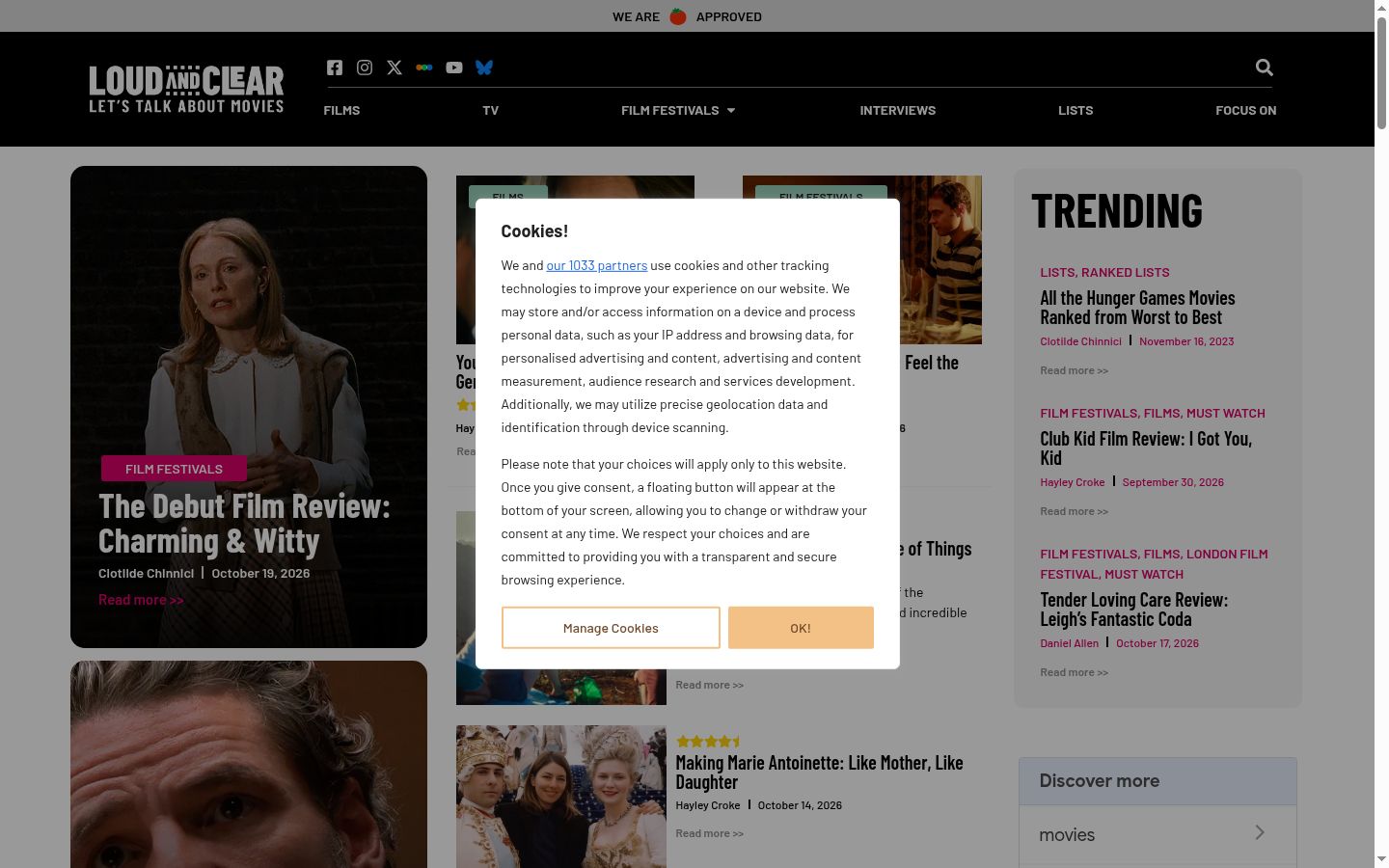Open the X (Twitter) social icon

point(395,68)
